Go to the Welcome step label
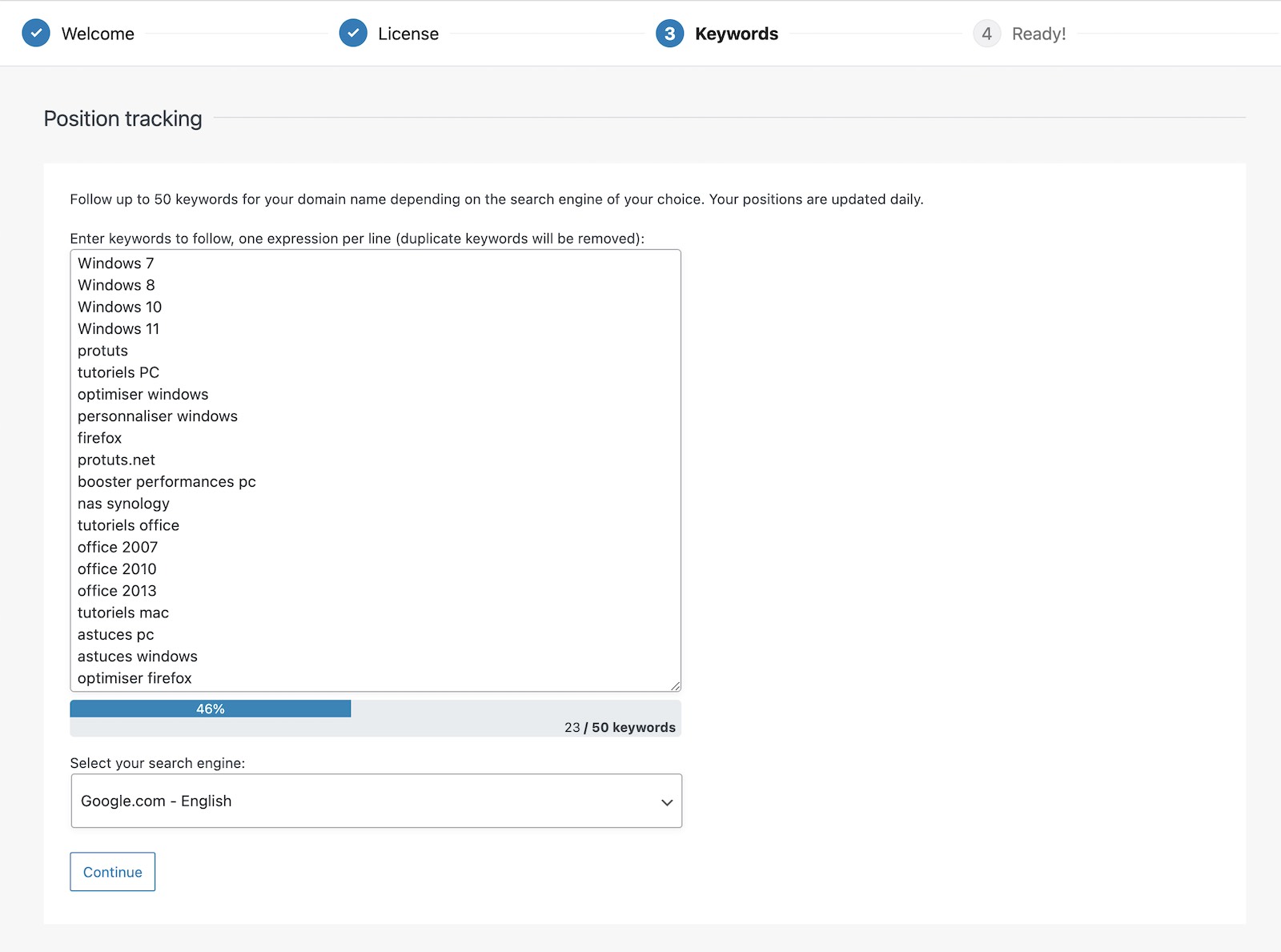The width and height of the screenshot is (1281, 952). [x=98, y=34]
